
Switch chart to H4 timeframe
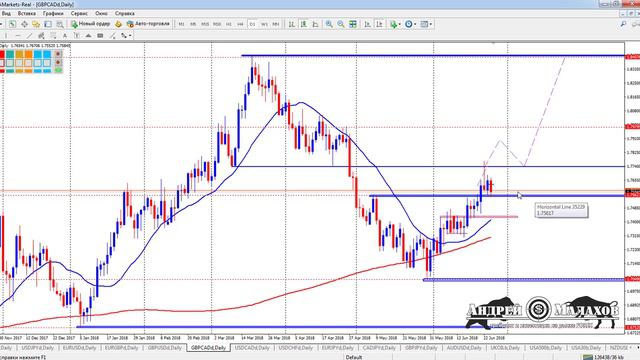pos(240,24)
